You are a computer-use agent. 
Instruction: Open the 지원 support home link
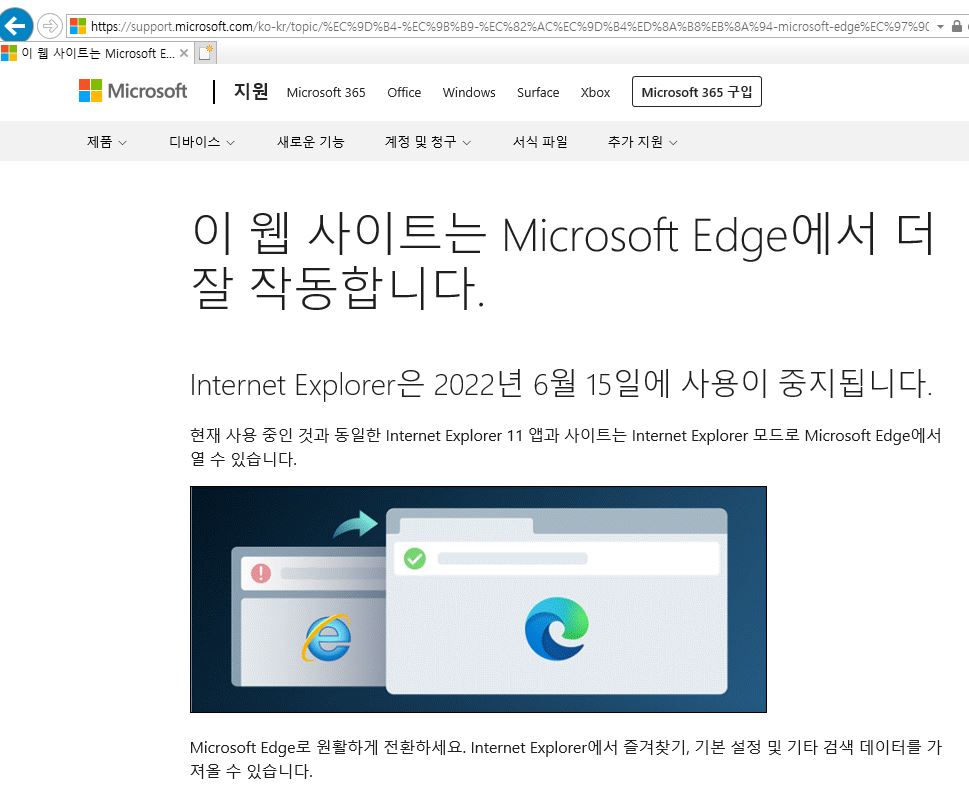pyautogui.click(x=250, y=91)
